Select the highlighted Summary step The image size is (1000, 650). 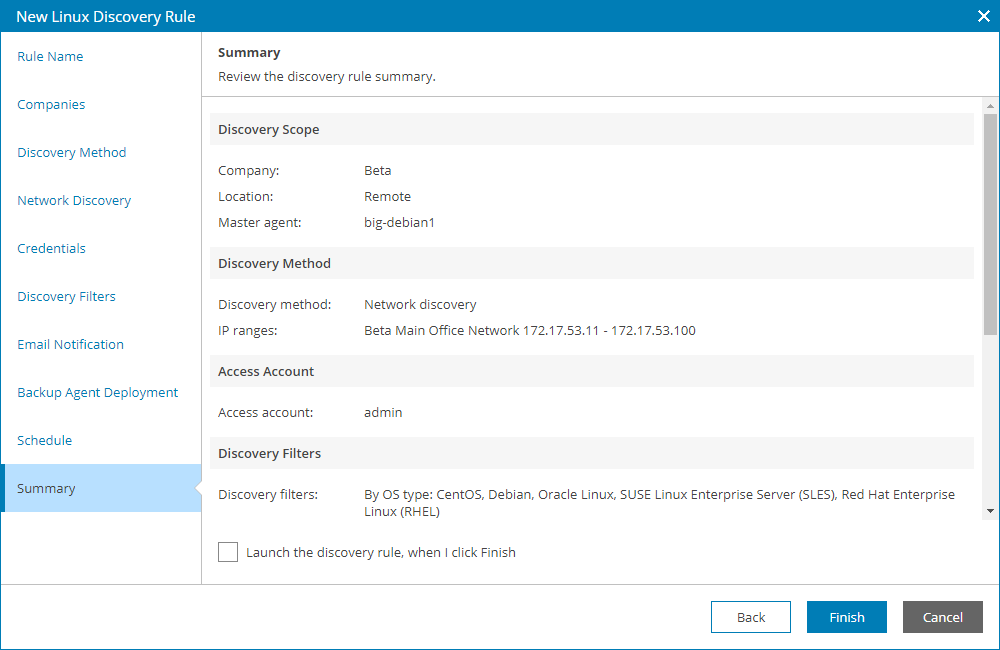46,488
